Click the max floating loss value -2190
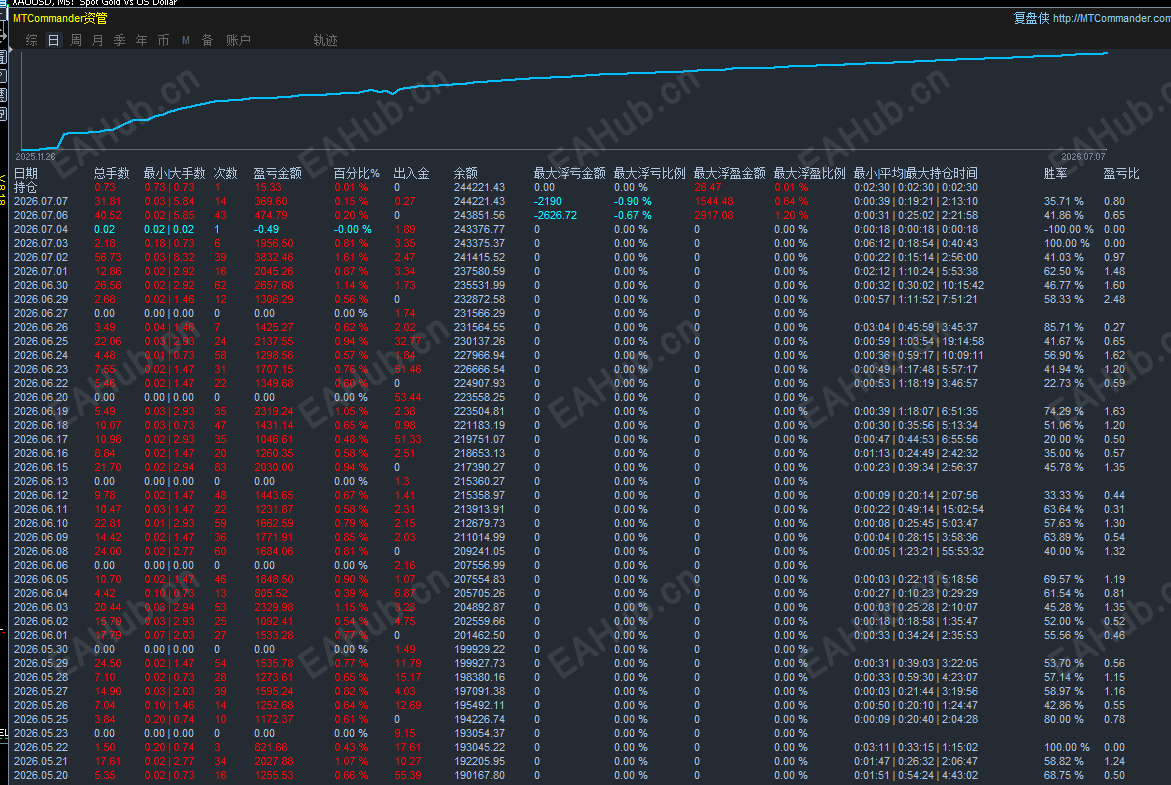This screenshot has height=785, width=1171. [547, 202]
